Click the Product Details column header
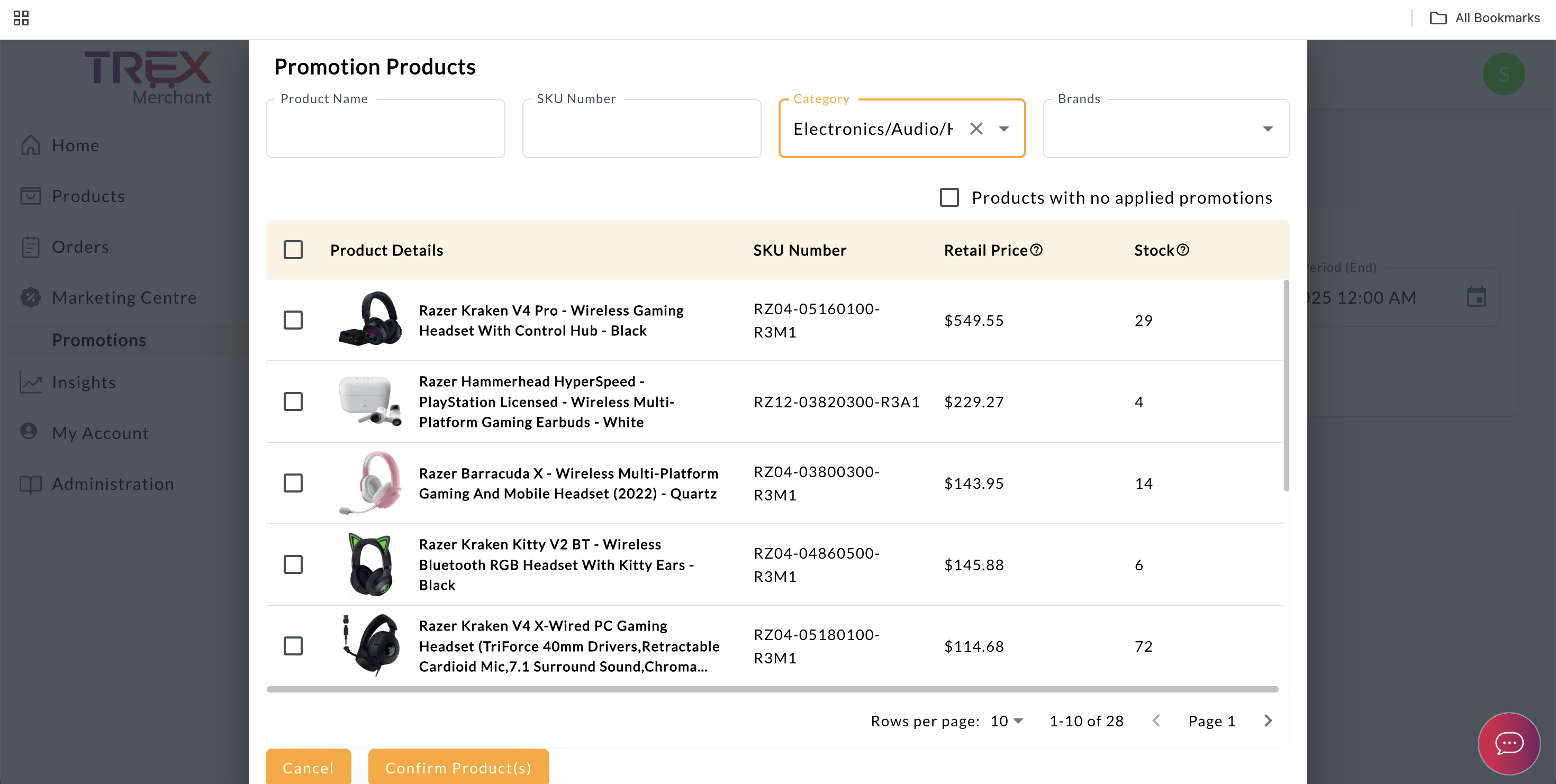 [x=386, y=250]
